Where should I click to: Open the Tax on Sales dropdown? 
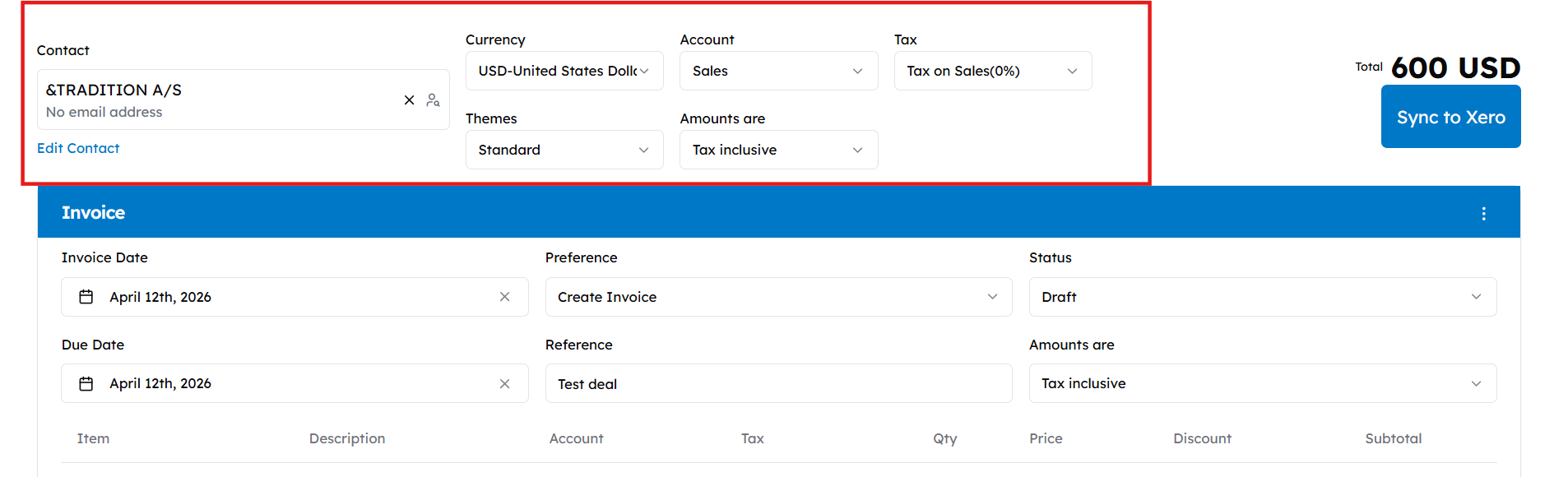(x=993, y=71)
